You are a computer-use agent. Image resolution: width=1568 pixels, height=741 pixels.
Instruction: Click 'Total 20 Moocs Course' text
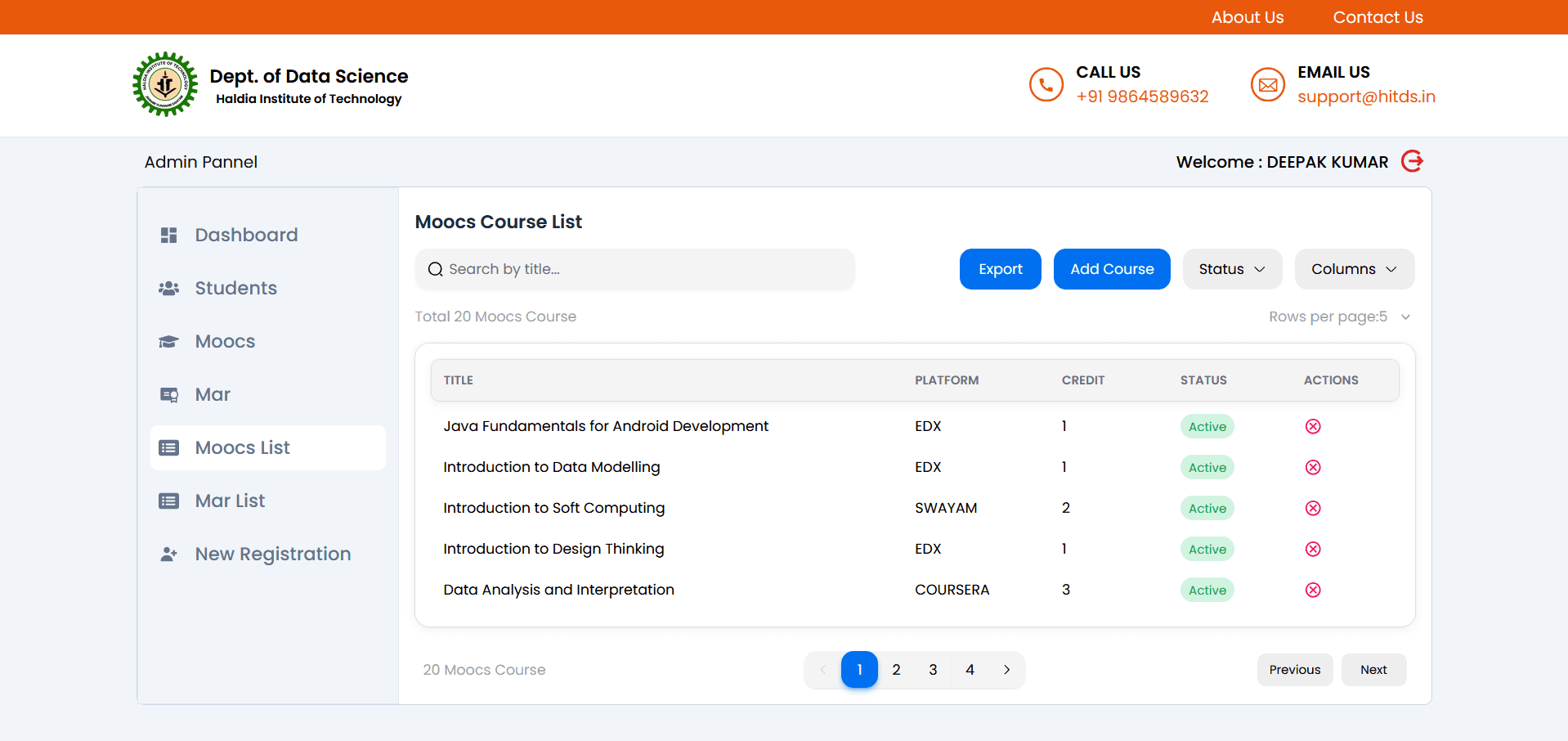tap(495, 317)
